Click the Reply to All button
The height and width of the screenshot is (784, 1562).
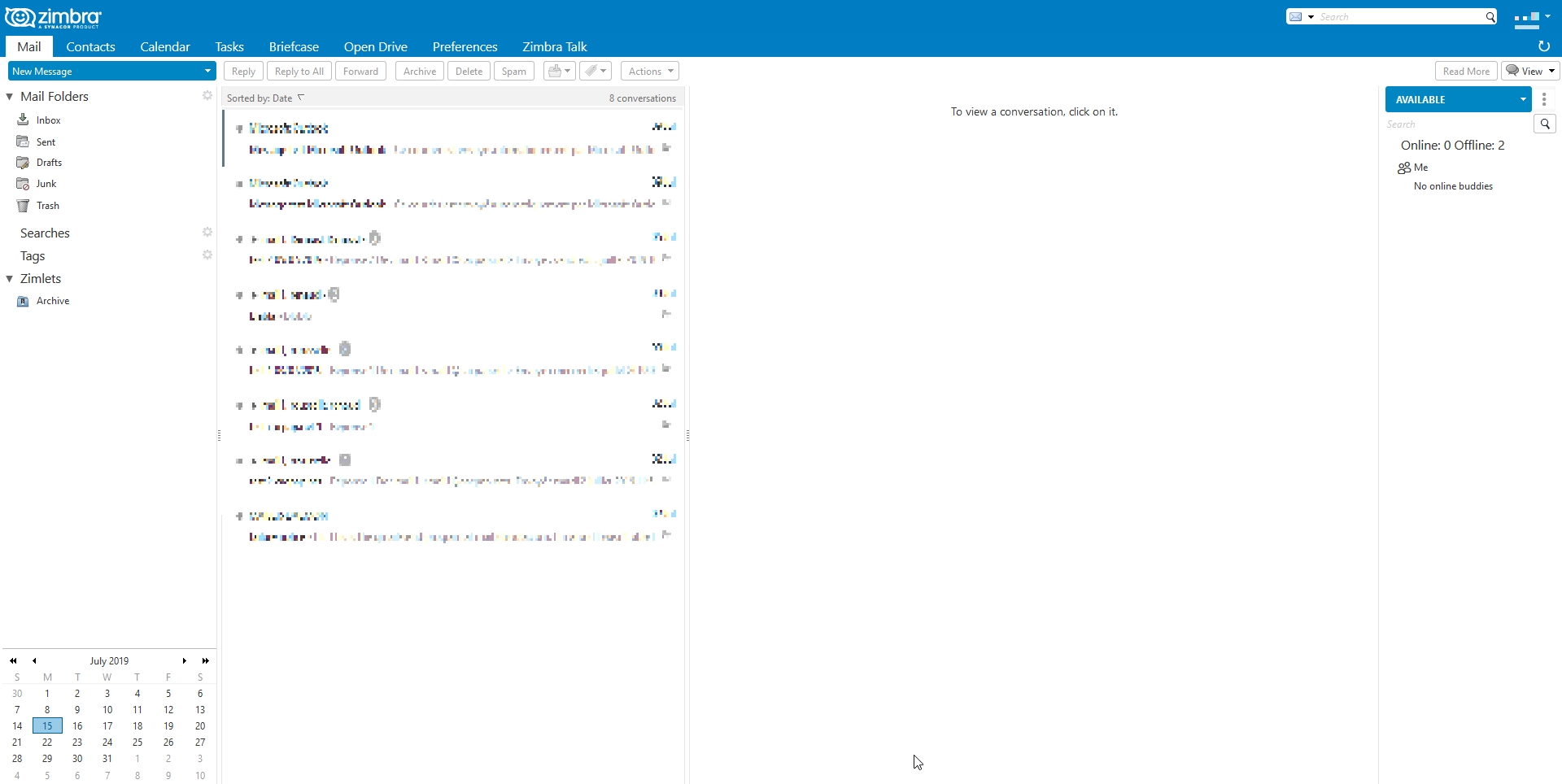[299, 72]
